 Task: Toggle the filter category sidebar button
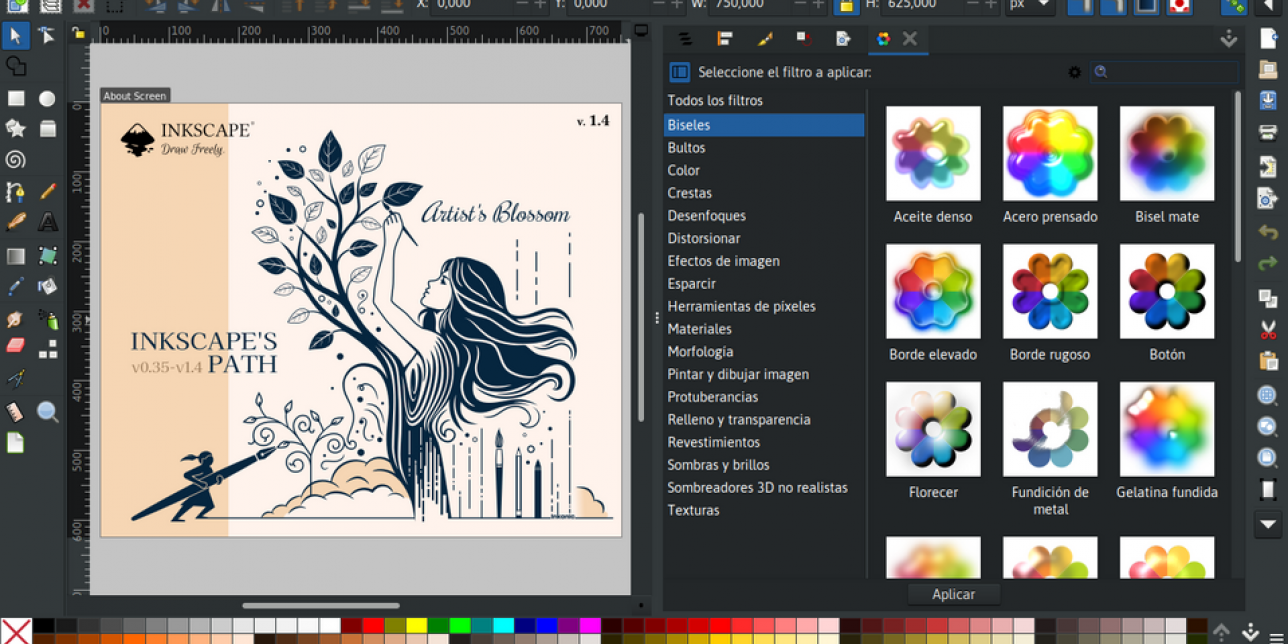[x=680, y=72]
